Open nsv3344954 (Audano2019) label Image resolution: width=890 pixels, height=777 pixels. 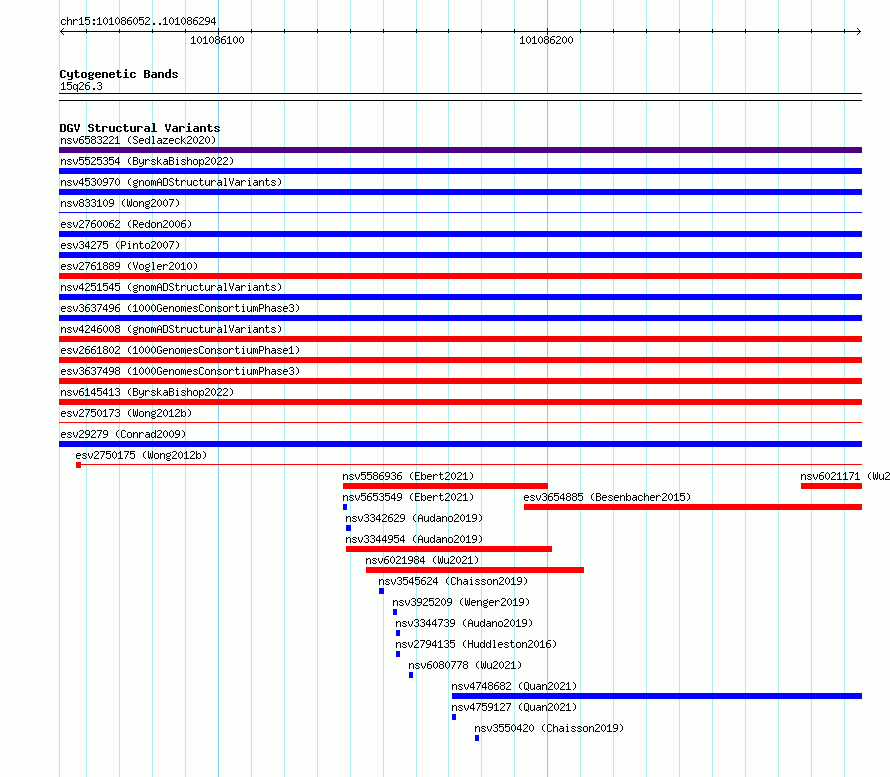414,539
